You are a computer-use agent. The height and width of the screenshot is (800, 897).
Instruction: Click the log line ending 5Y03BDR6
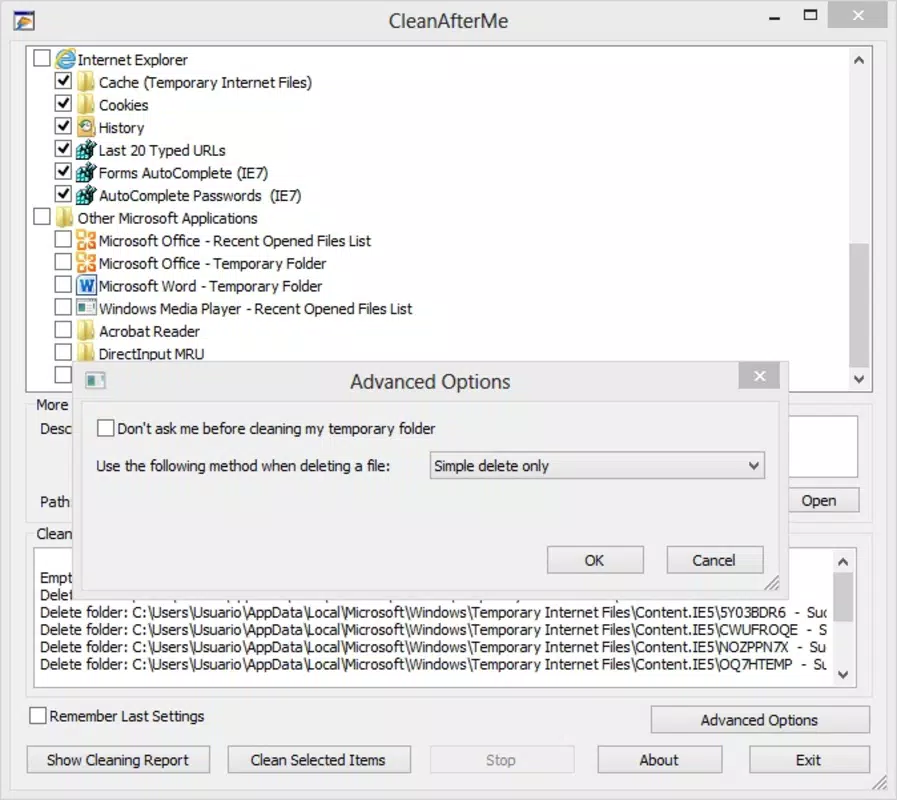433,612
